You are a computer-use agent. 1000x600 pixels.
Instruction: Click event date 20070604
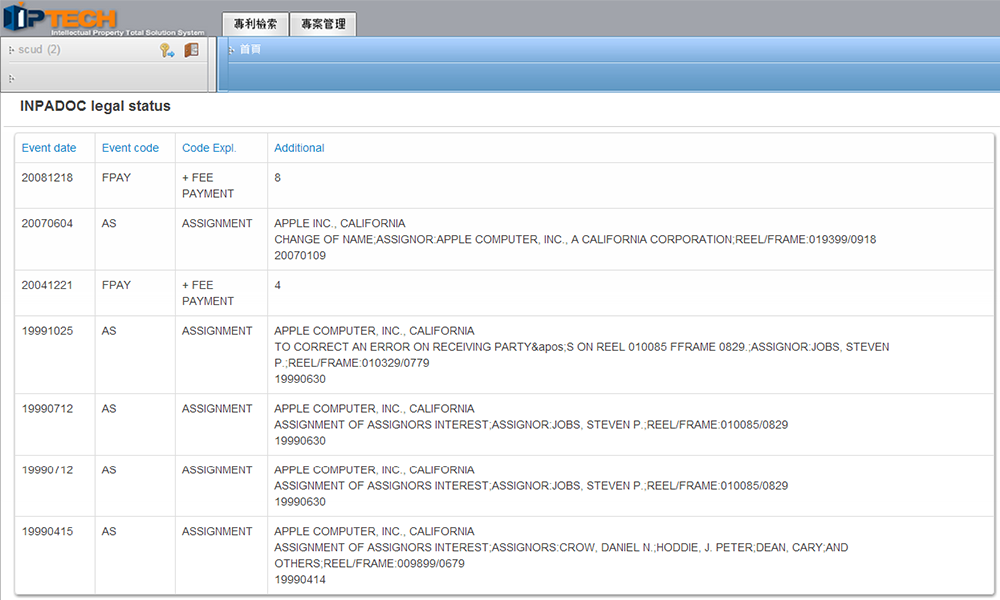click(x=47, y=224)
